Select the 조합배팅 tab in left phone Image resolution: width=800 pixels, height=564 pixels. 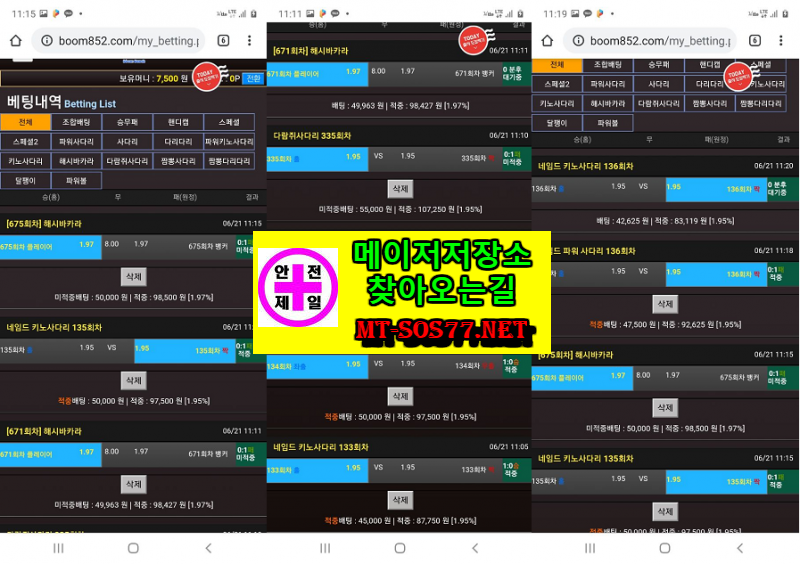click(x=77, y=122)
